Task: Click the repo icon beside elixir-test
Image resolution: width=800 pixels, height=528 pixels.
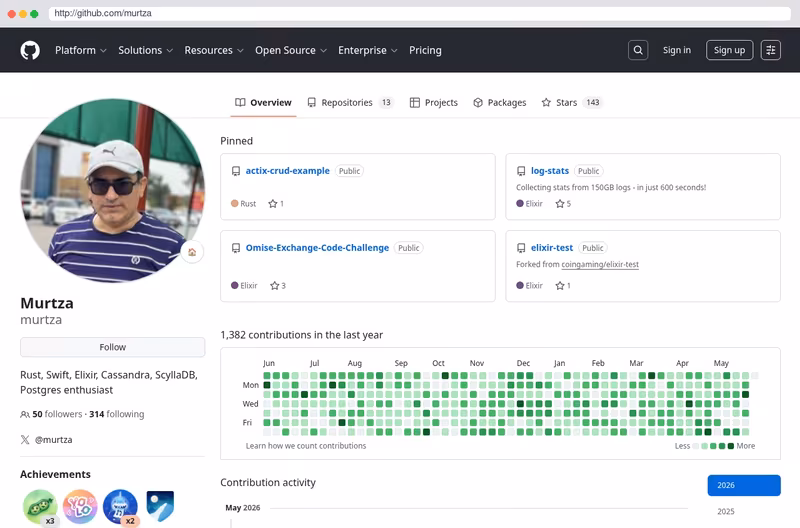Action: (x=521, y=248)
